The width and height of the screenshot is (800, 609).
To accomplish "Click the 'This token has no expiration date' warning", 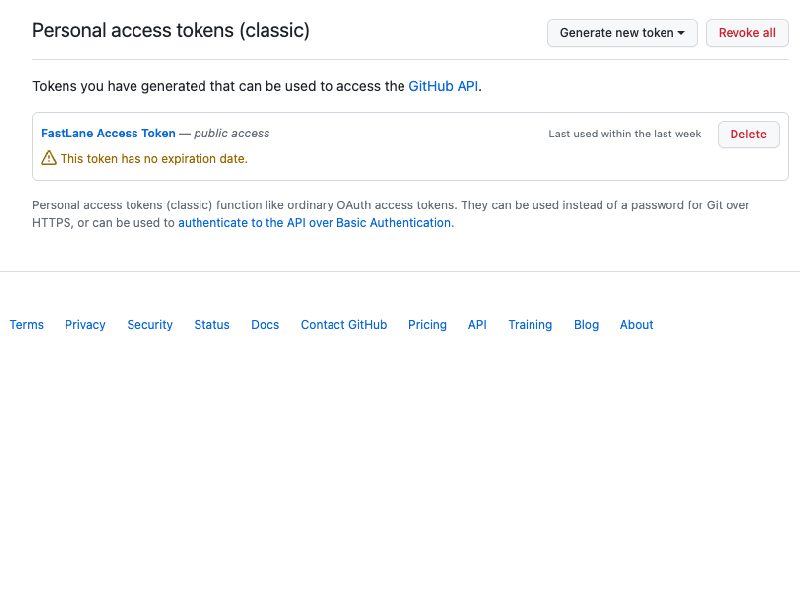I will tap(154, 159).
